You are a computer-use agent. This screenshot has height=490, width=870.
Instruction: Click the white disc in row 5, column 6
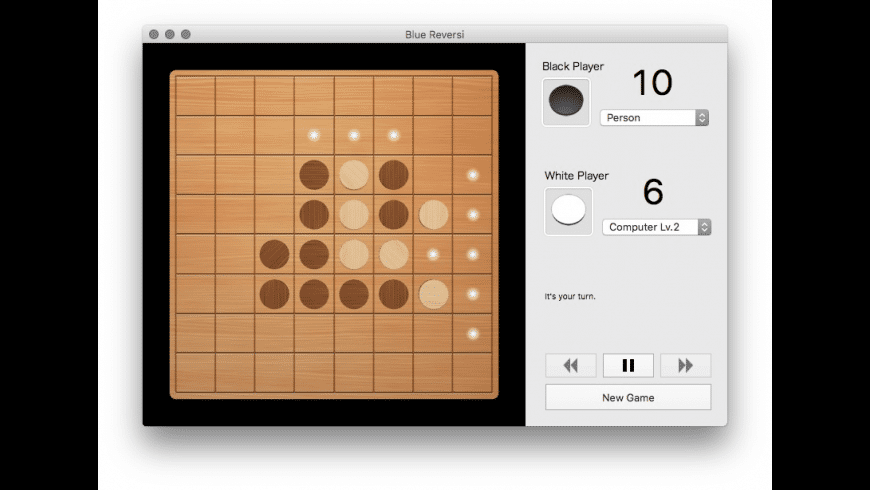click(394, 254)
